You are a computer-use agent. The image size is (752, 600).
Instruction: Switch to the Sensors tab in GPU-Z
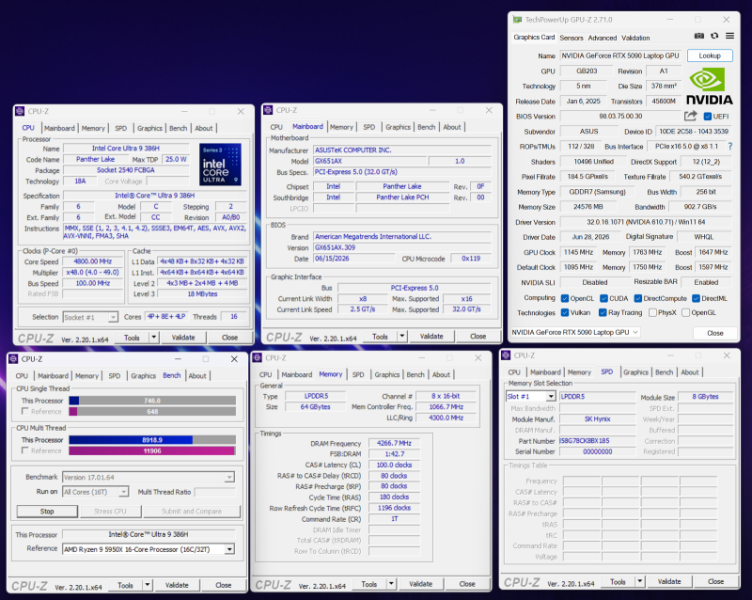point(571,38)
